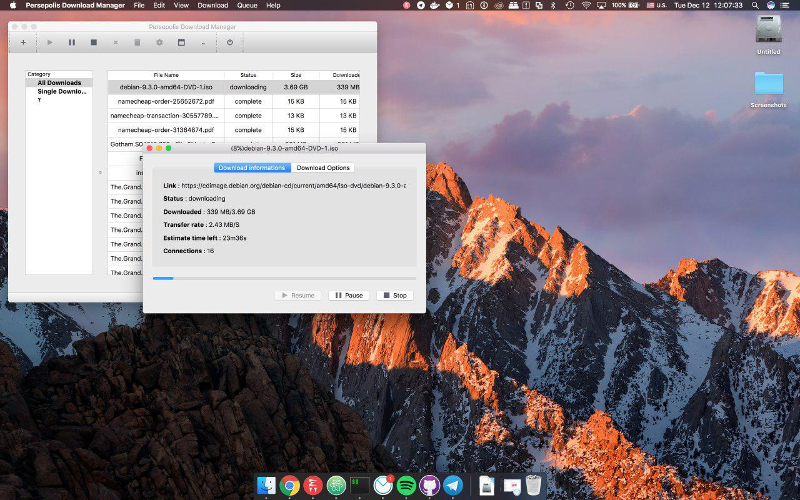Open Spotify from the dock
This screenshot has width=800, height=500.
(x=406, y=486)
